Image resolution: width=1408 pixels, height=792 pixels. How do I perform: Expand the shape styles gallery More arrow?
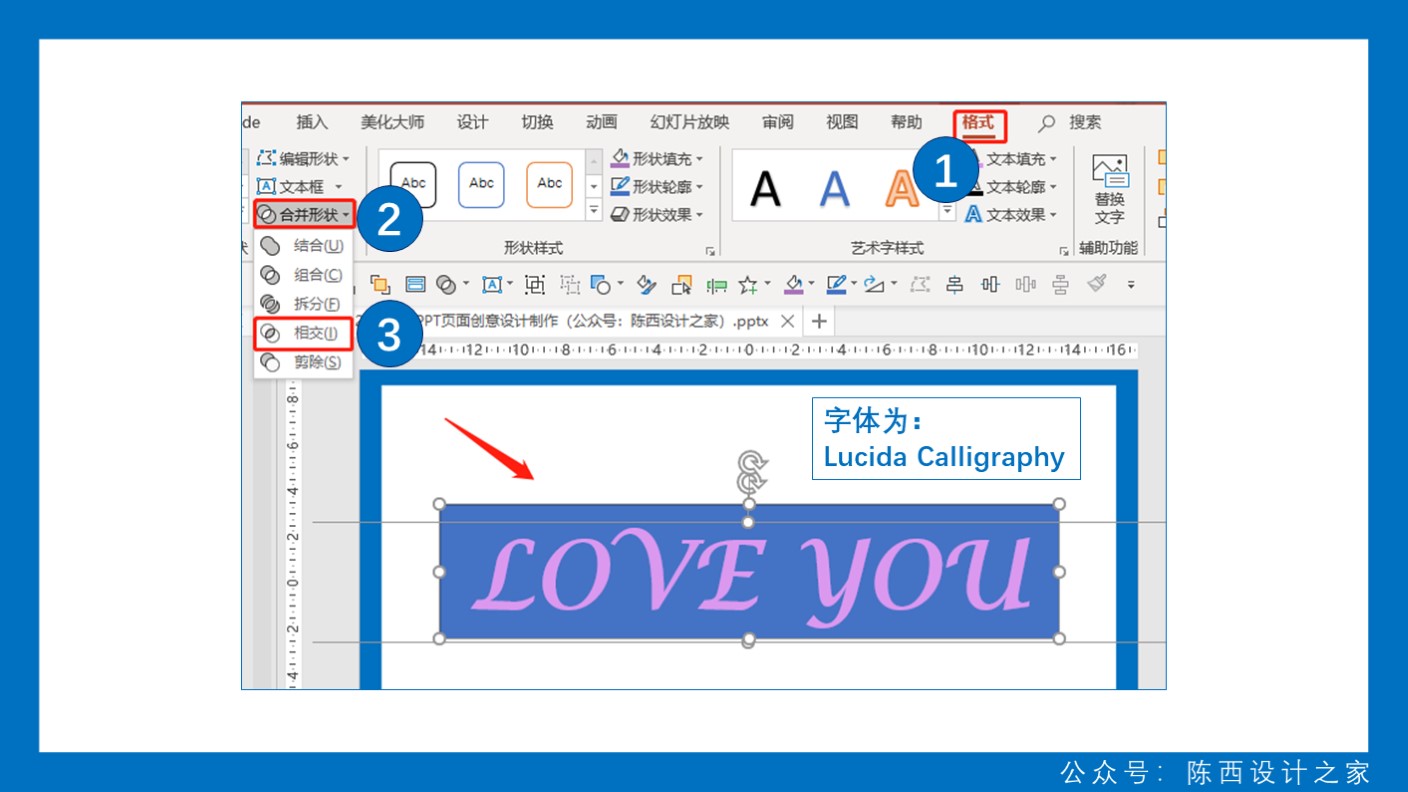tap(594, 211)
